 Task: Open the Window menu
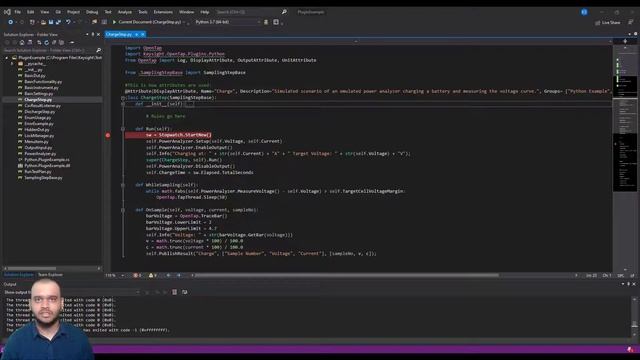tap(187, 12)
